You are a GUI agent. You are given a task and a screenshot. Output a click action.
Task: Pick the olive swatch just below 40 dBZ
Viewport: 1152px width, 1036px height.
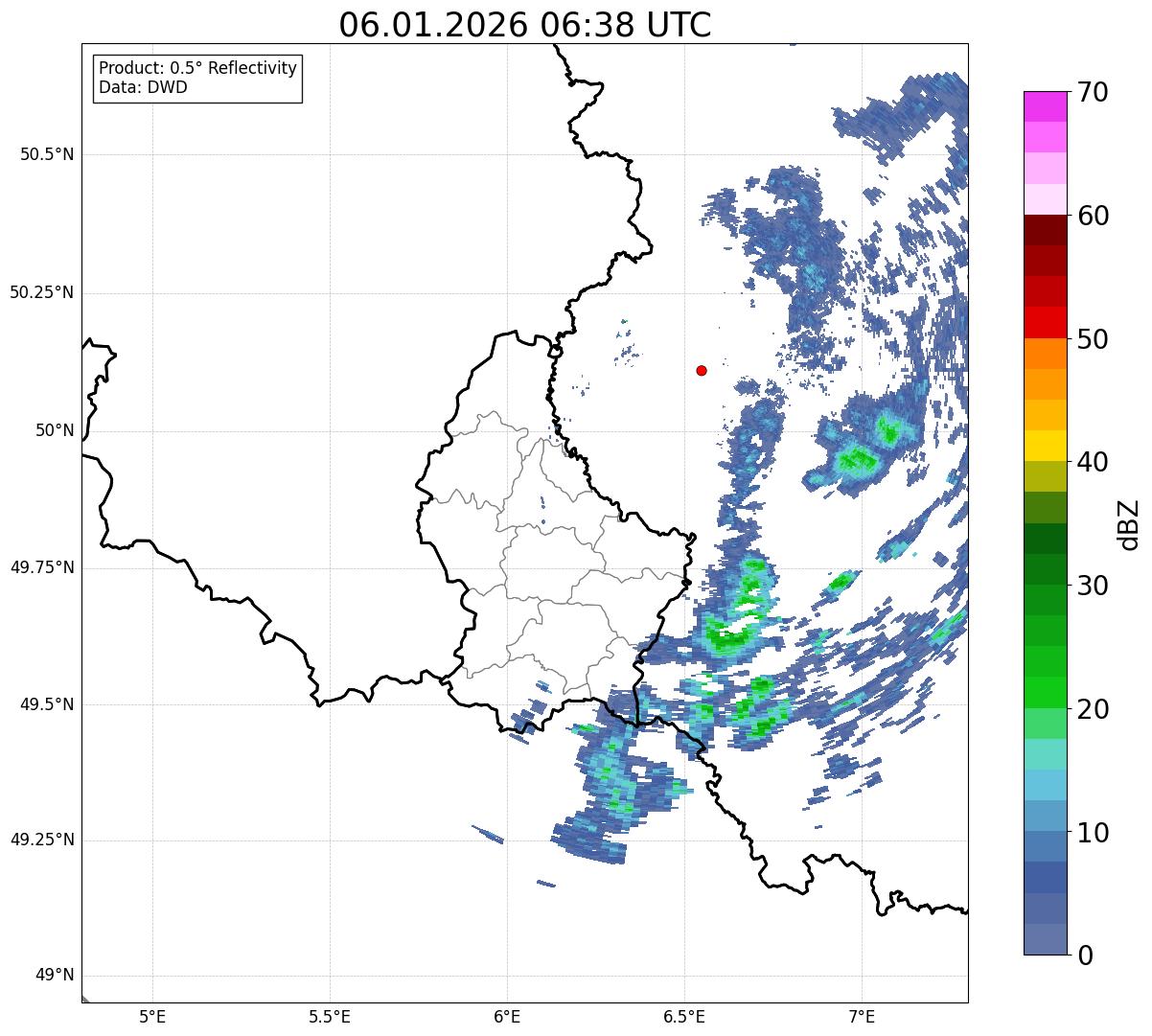point(1046,476)
